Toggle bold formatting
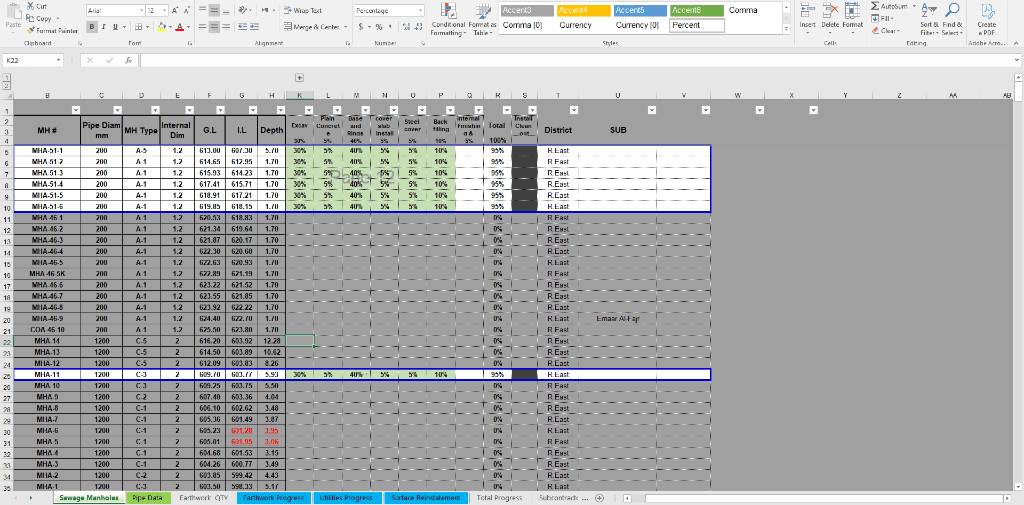1024x505 pixels. tap(91, 26)
